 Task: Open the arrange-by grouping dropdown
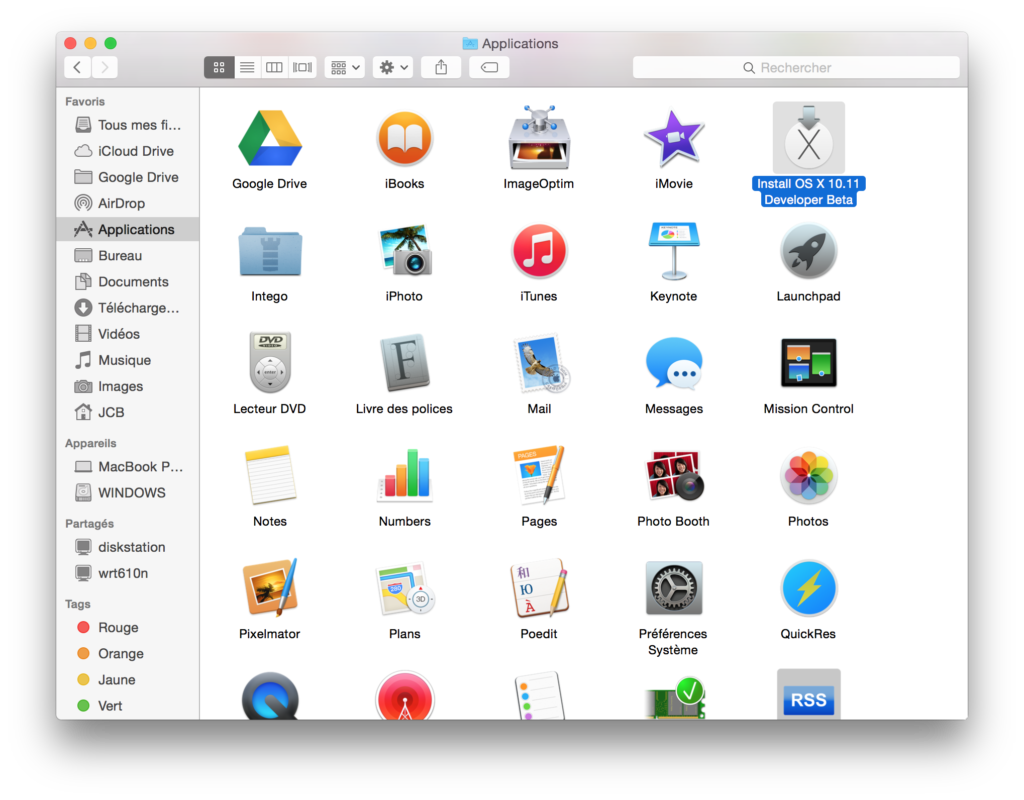[345, 67]
